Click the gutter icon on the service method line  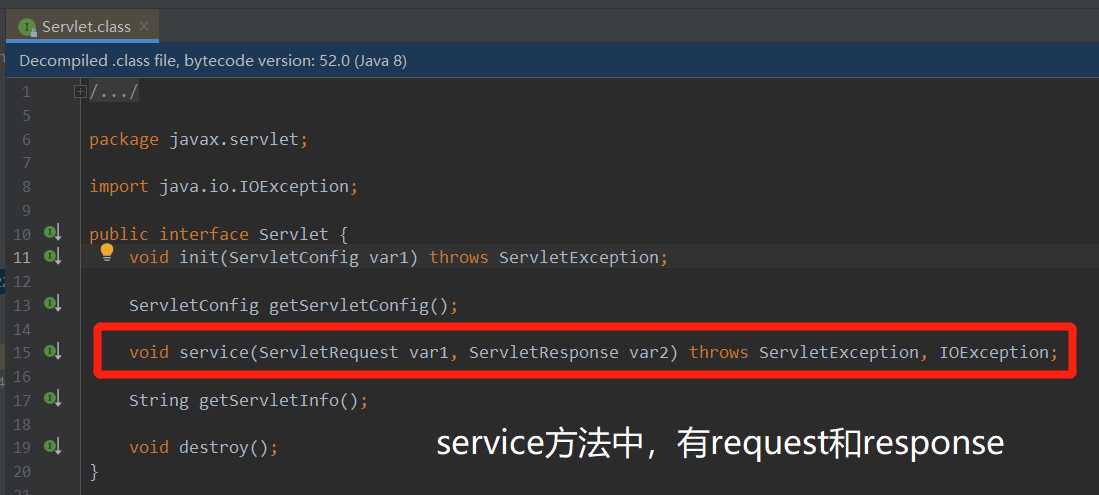coord(53,351)
